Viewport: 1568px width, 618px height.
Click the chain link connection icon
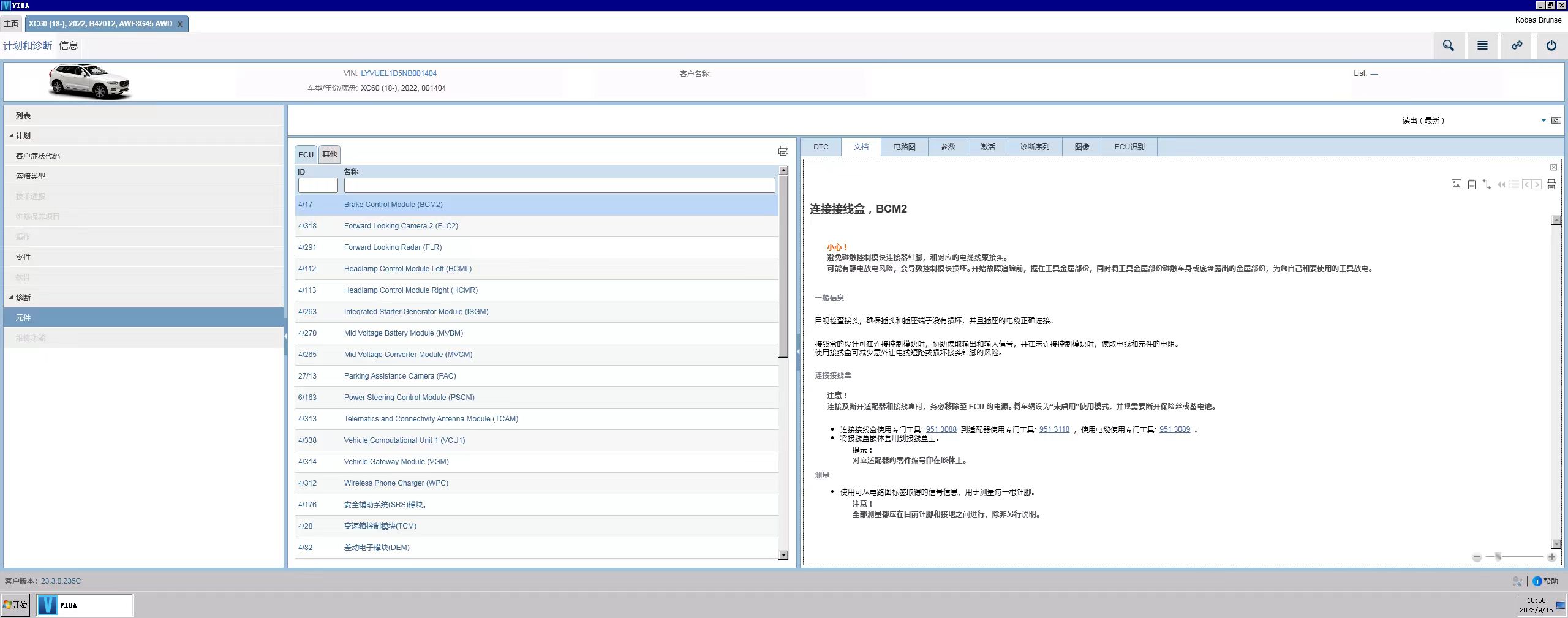coord(1517,46)
